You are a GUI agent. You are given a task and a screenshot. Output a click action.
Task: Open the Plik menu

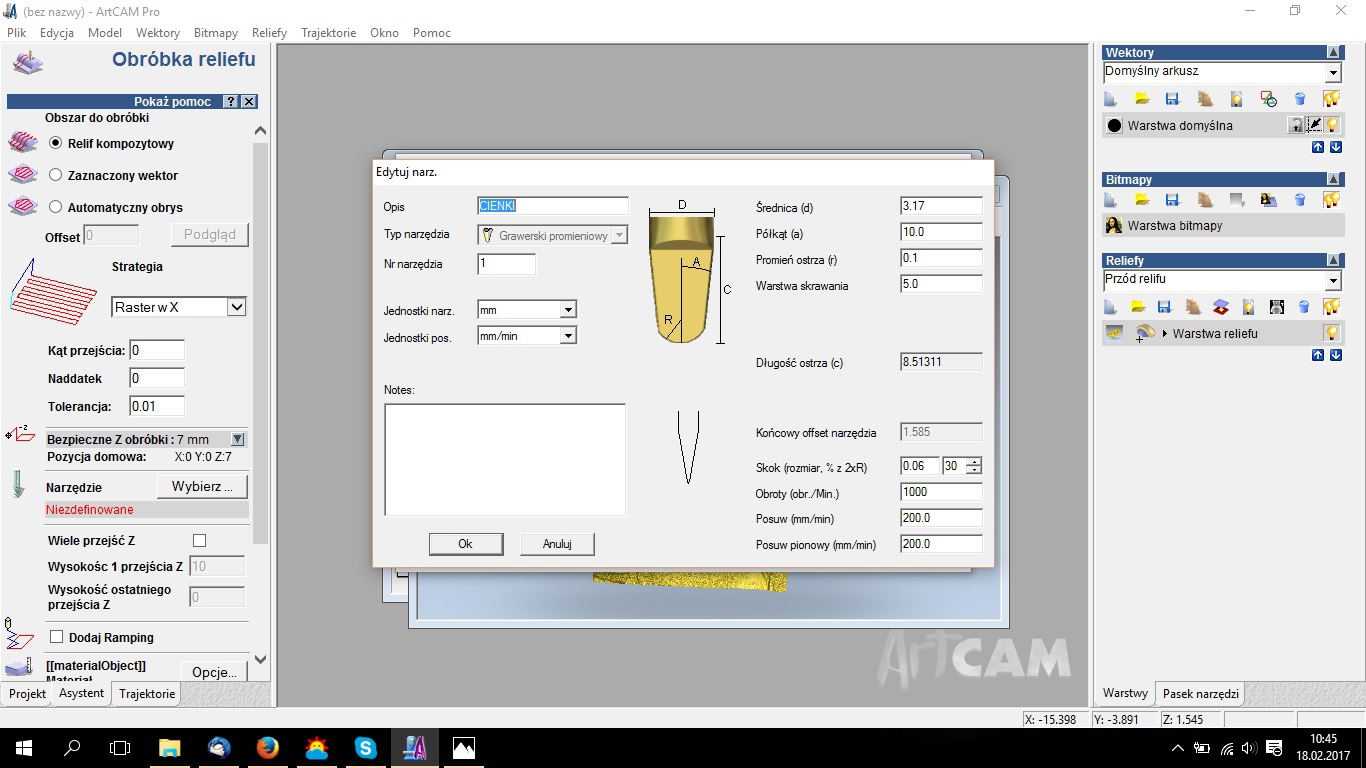coord(16,33)
